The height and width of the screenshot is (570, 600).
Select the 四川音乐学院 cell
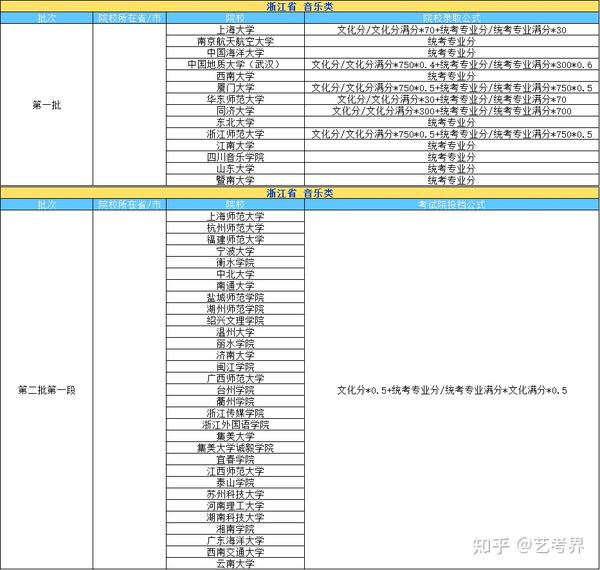point(235,157)
